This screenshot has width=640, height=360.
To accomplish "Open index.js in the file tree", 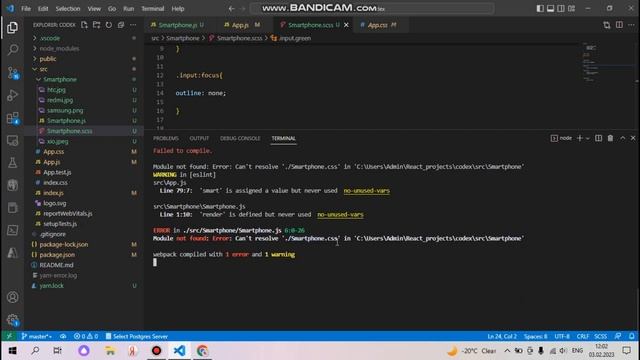I will tap(53, 193).
